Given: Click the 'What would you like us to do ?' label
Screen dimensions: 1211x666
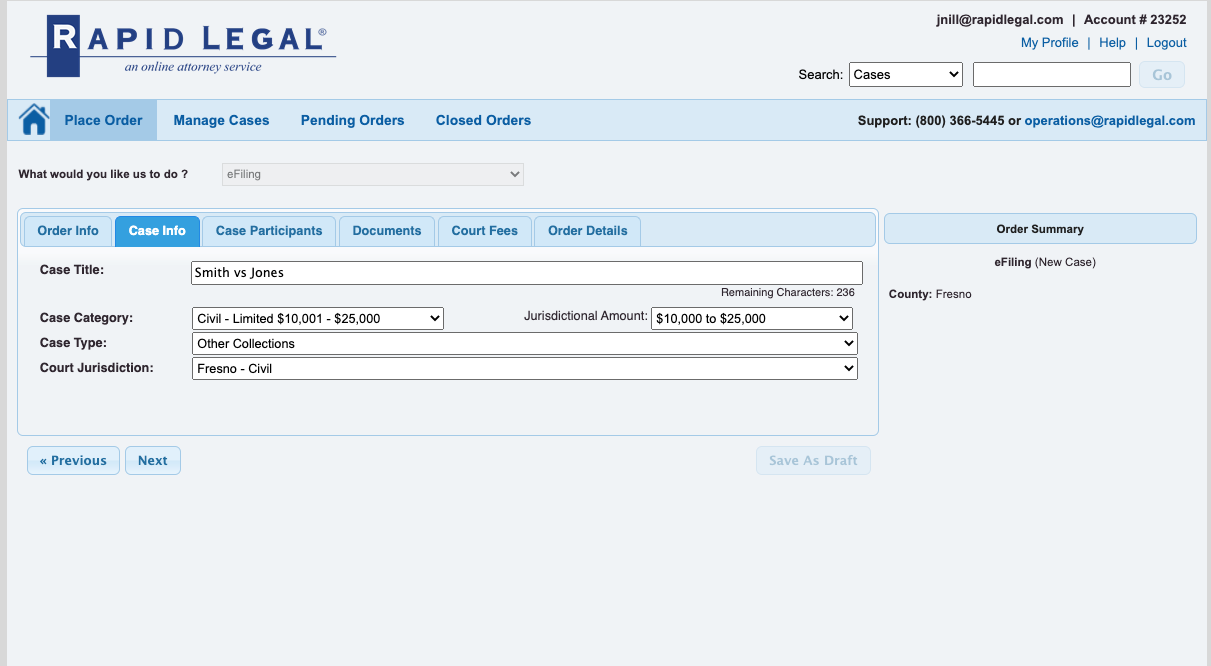Looking at the screenshot, I should coord(103,174).
